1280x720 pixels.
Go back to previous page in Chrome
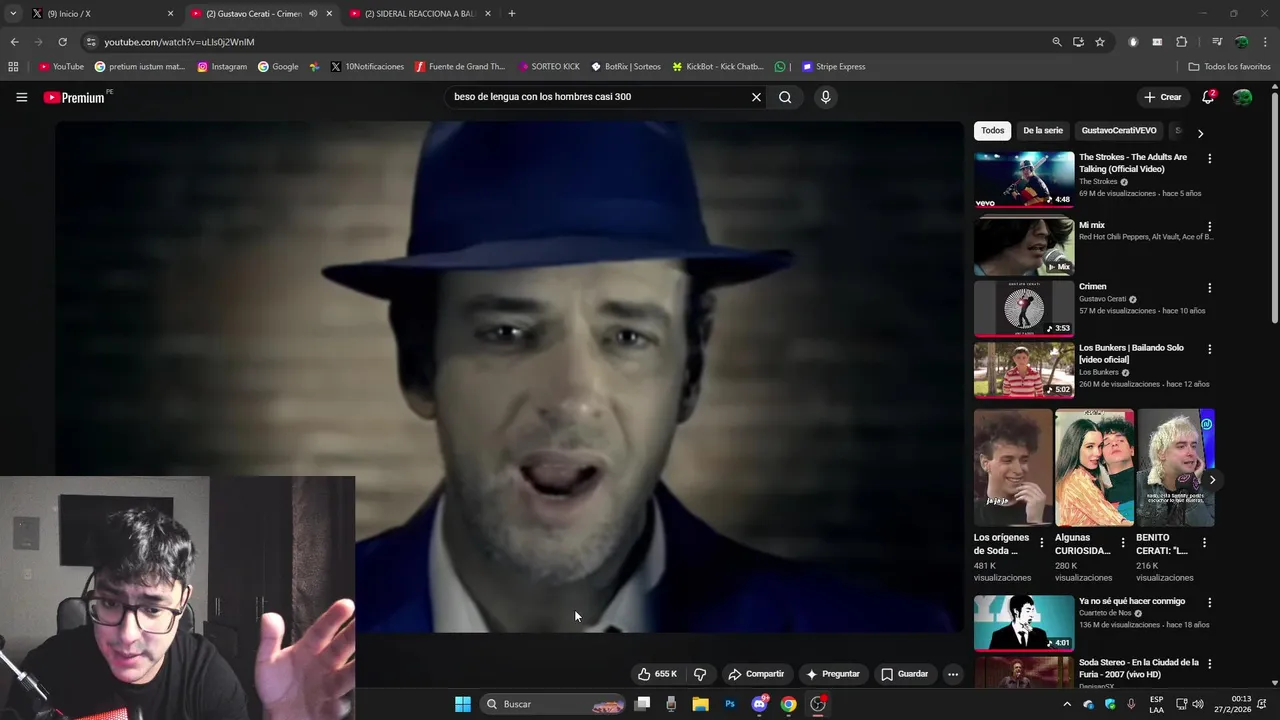click(14, 42)
